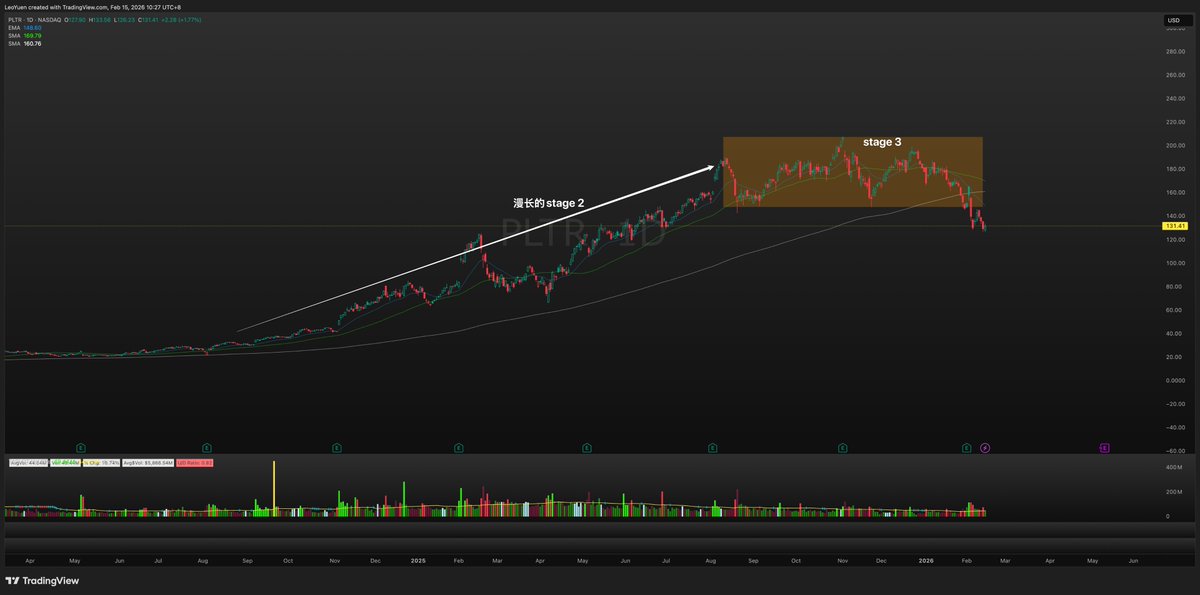Click the 131.41 current price label
Image resolution: width=1200 pixels, height=595 pixels.
click(1176, 227)
